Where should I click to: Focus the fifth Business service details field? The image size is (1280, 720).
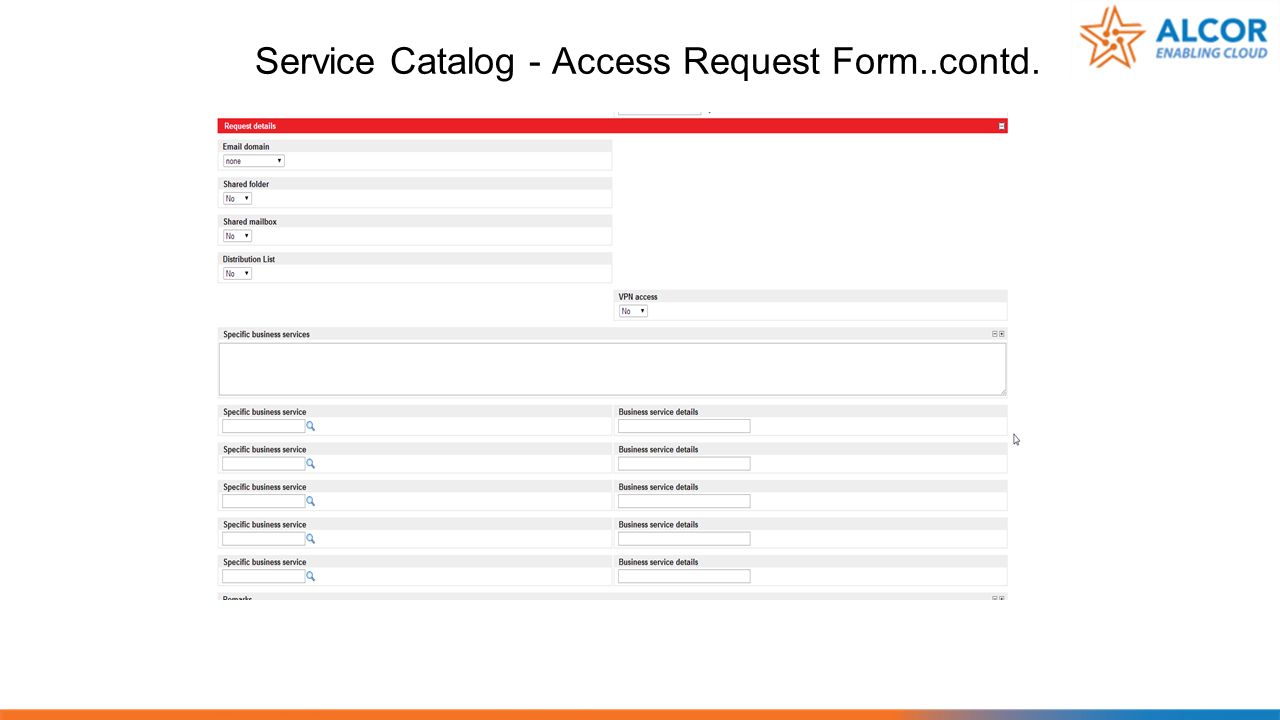pyautogui.click(x=684, y=576)
